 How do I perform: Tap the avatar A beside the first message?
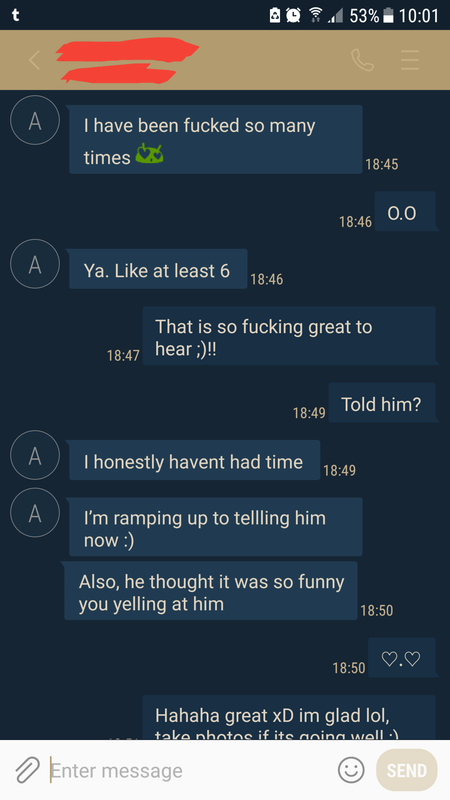[x=35, y=120]
